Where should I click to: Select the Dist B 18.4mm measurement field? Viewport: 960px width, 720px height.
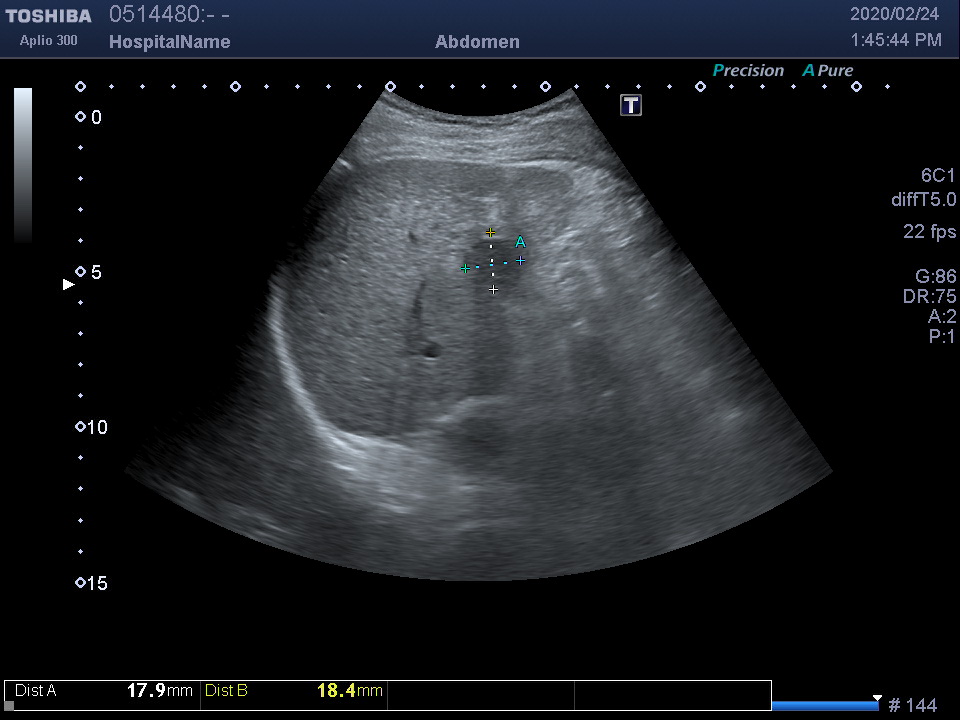click(293, 691)
